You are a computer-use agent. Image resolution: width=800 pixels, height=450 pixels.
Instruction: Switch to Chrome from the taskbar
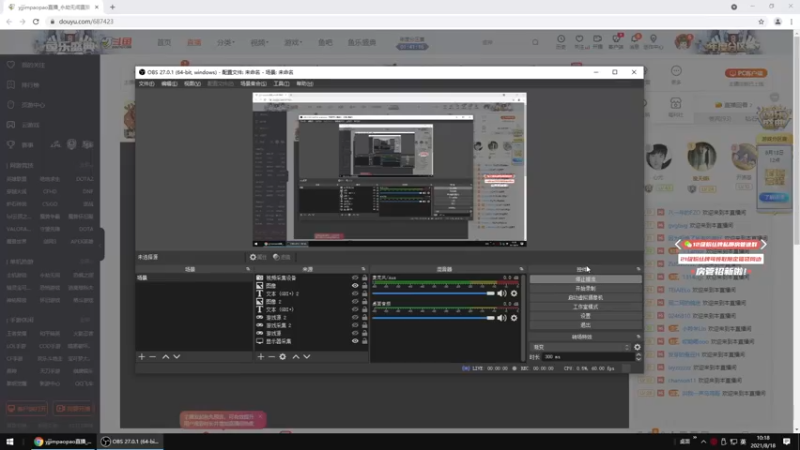[x=63, y=441]
